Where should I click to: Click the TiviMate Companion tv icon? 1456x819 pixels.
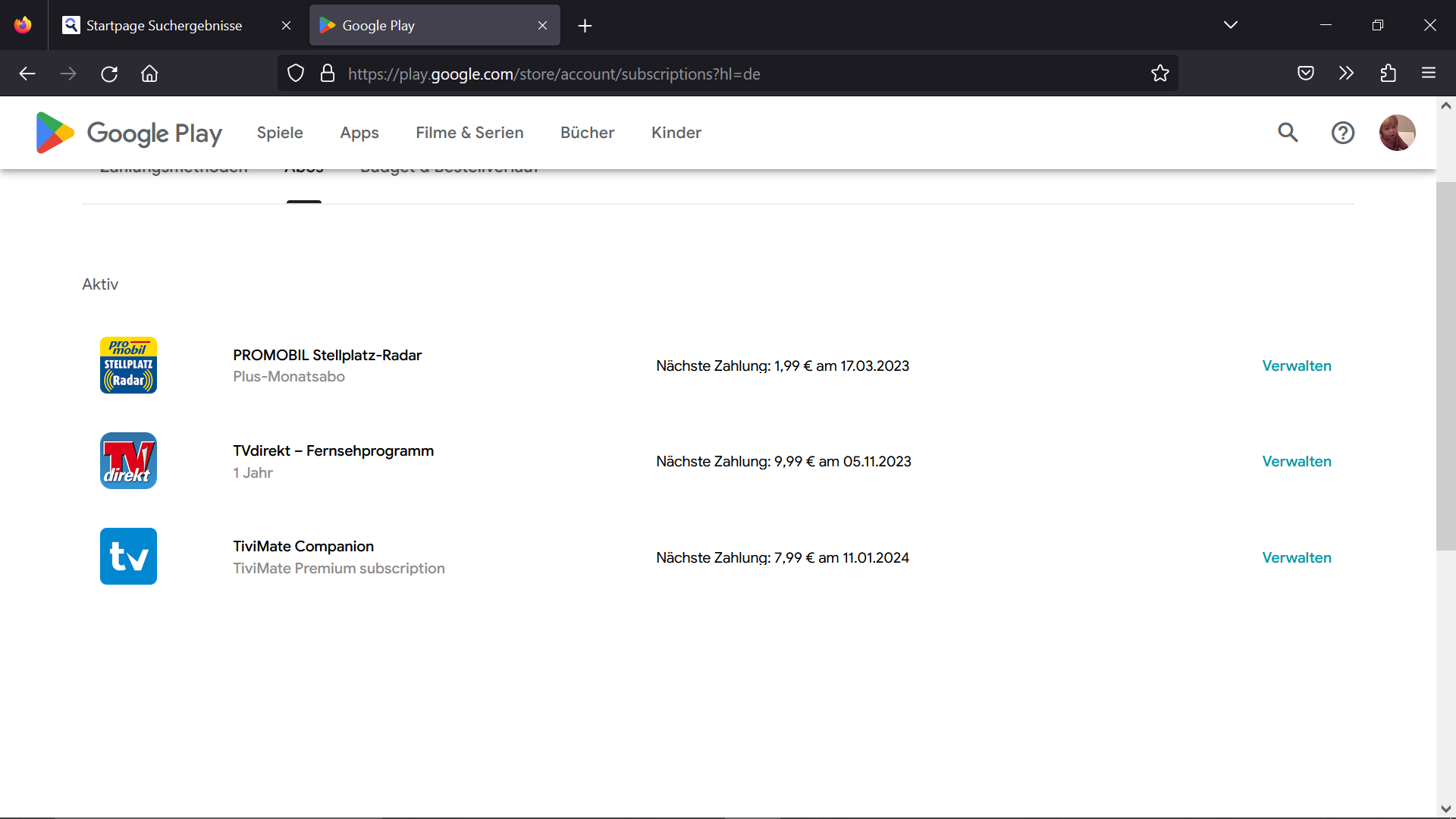point(128,556)
